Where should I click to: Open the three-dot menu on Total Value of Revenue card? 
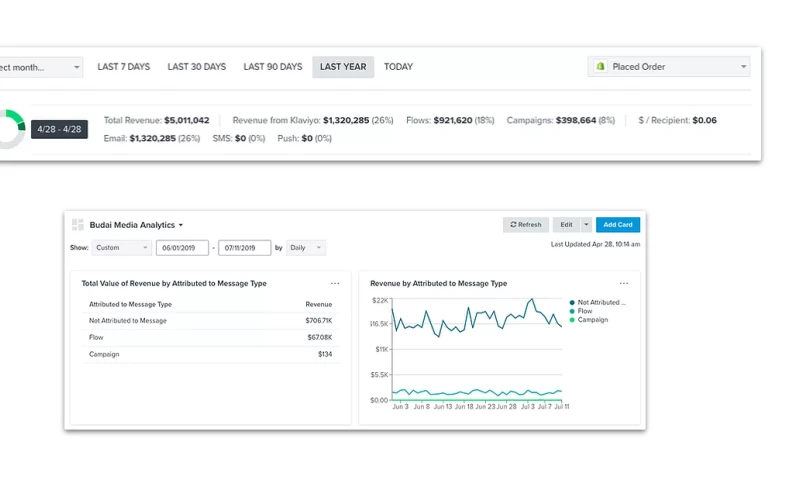click(335, 283)
